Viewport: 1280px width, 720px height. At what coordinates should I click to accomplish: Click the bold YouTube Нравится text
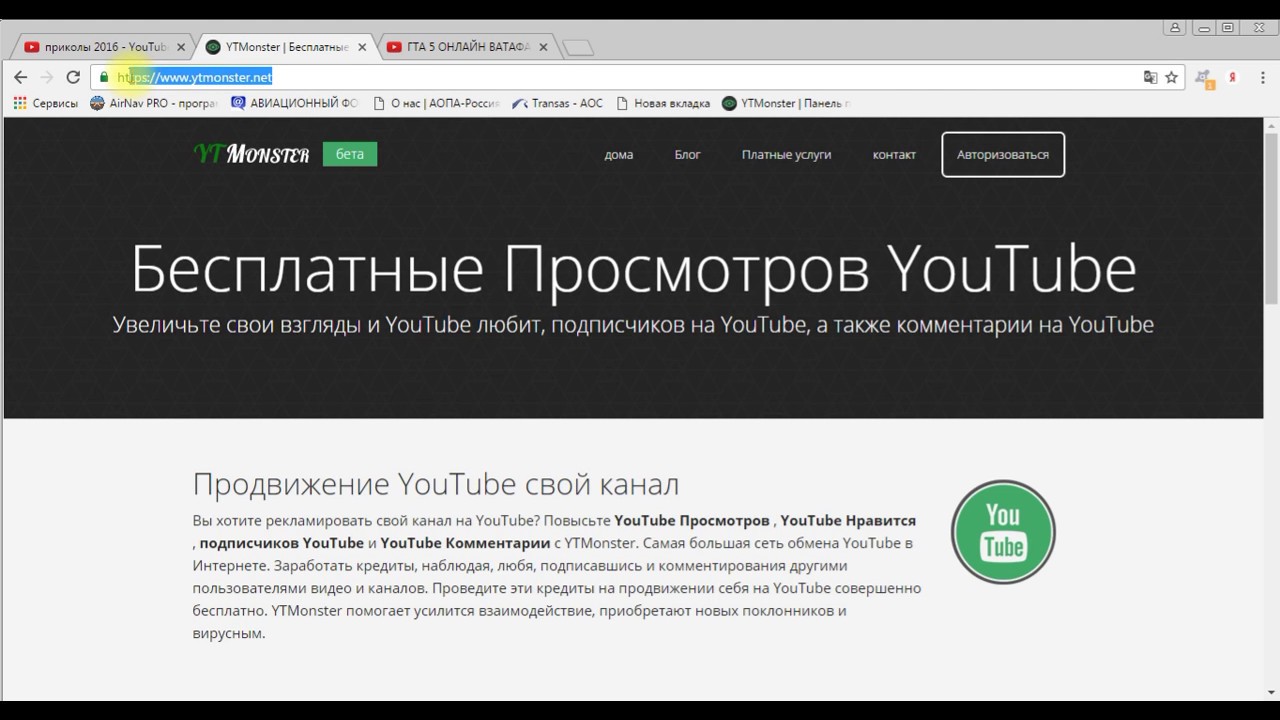click(x=848, y=520)
